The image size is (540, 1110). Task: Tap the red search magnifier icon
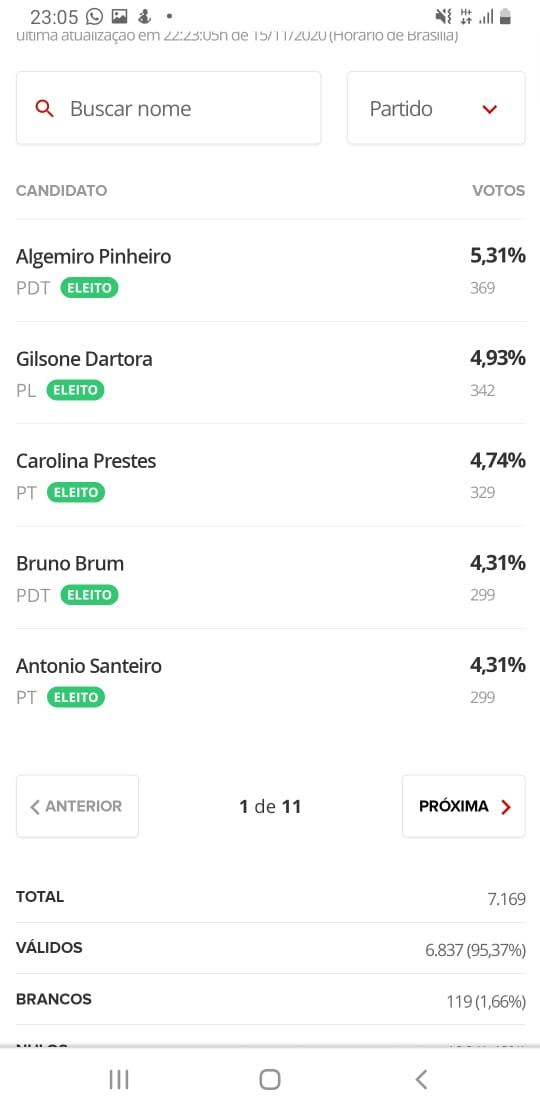click(45, 108)
